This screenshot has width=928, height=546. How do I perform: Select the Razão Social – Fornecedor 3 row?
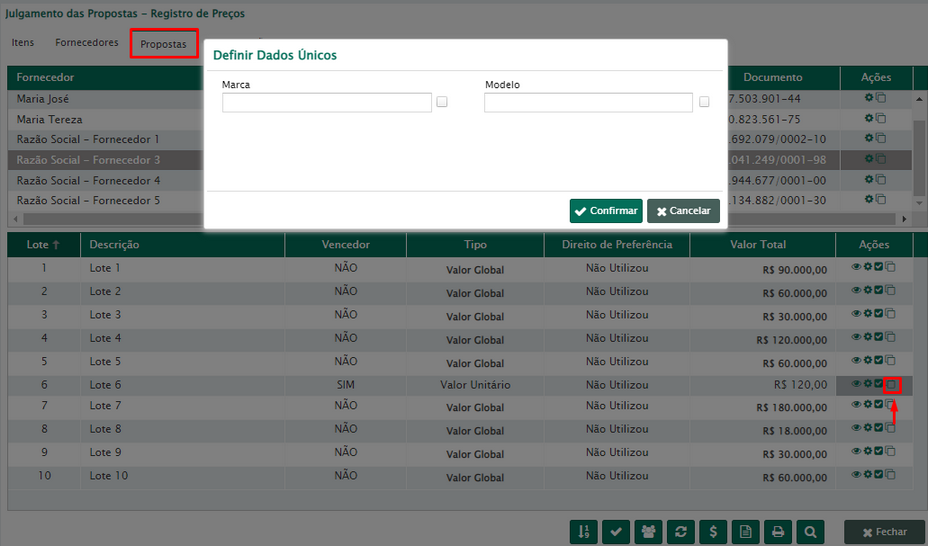click(105, 160)
